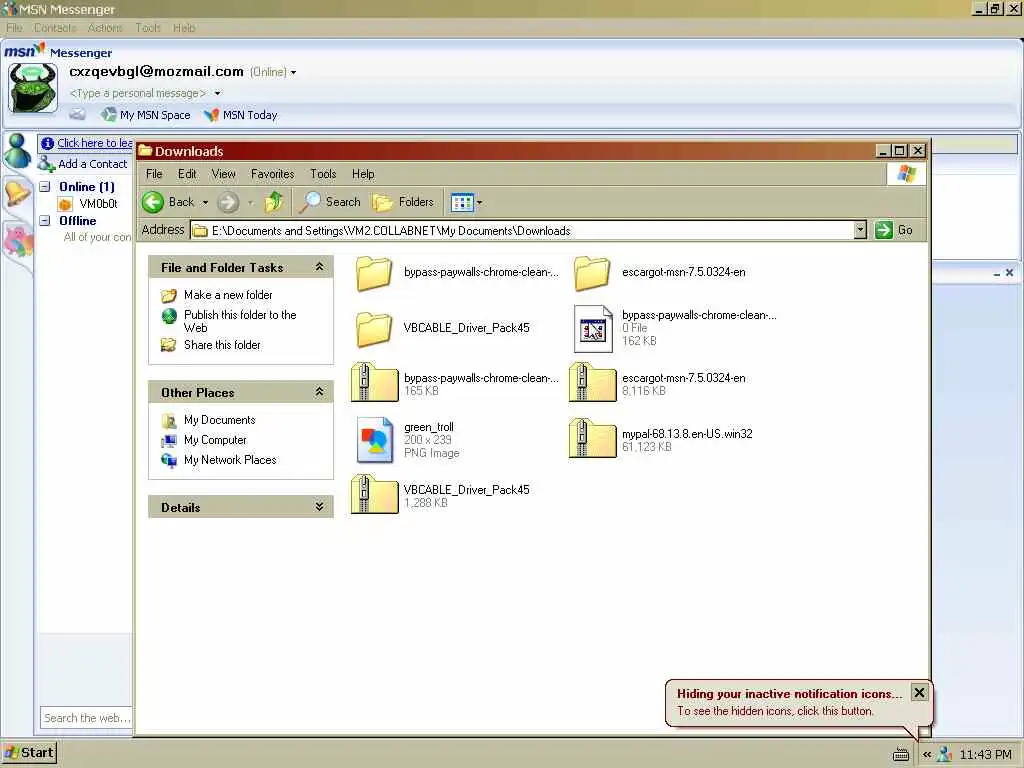Open Back button history dropdown arrow
This screenshot has height=768, width=1024.
[205, 202]
